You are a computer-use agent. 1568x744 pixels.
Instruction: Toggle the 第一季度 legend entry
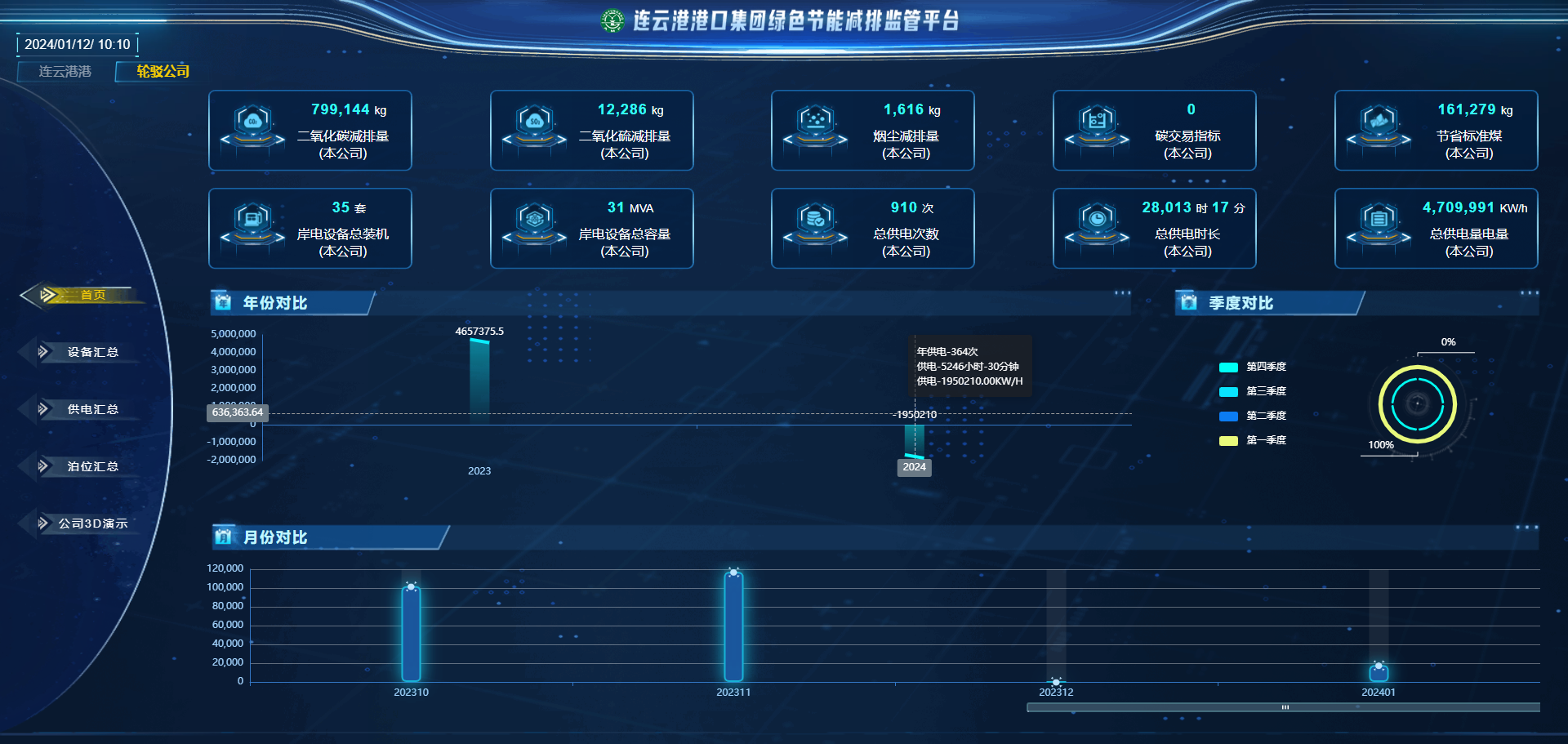tap(1253, 440)
